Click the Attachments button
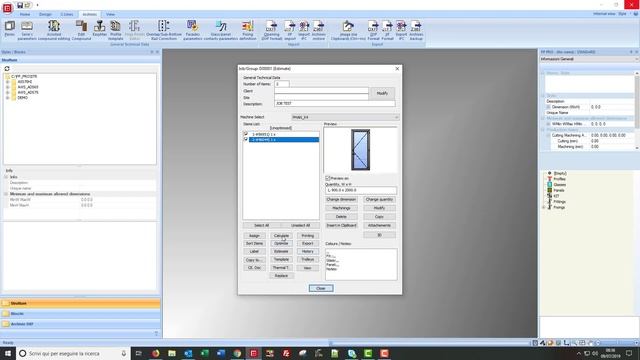Image resolution: width=640 pixels, height=360 pixels. [x=379, y=225]
